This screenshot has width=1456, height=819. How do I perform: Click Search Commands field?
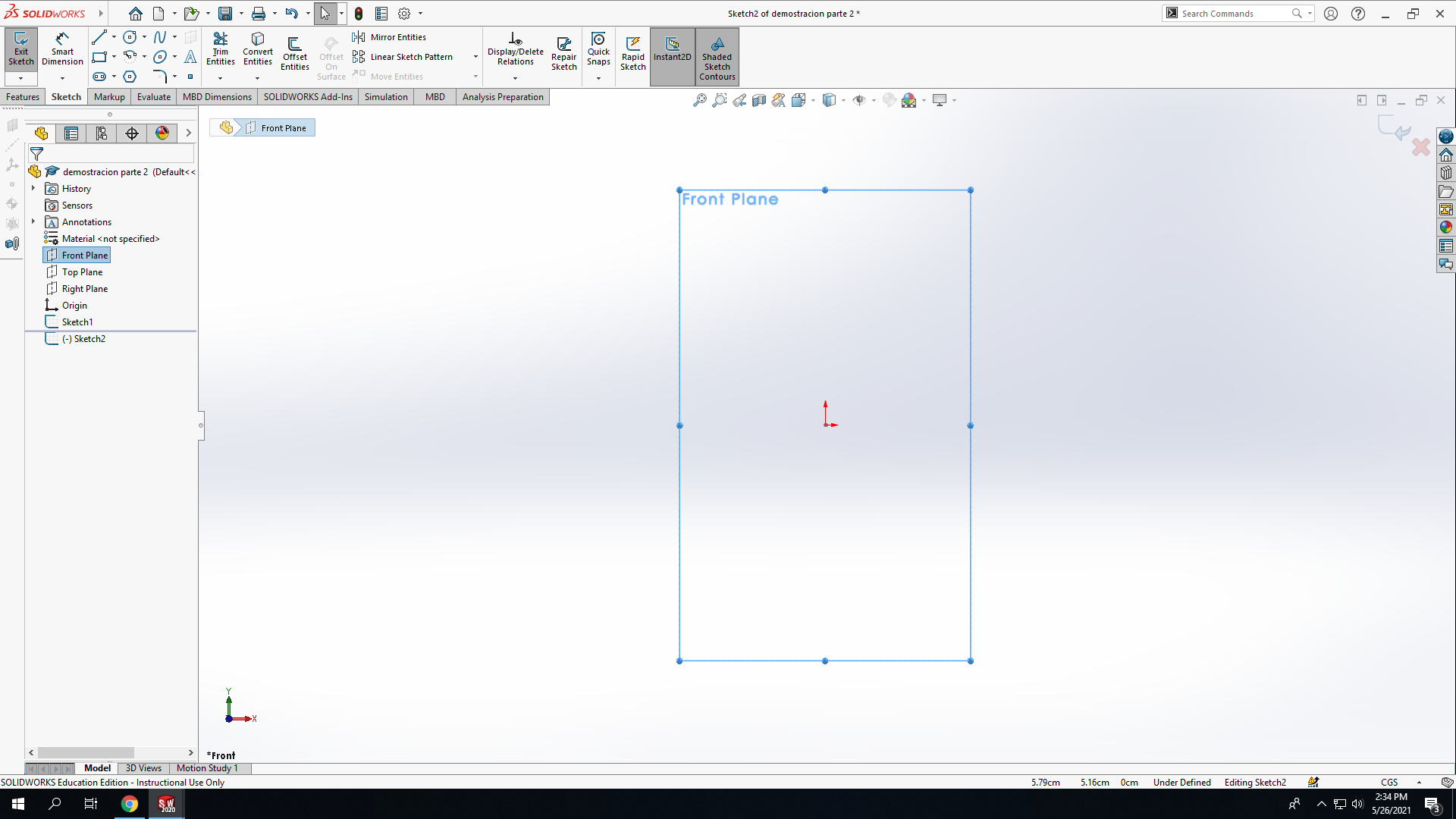click(1234, 14)
